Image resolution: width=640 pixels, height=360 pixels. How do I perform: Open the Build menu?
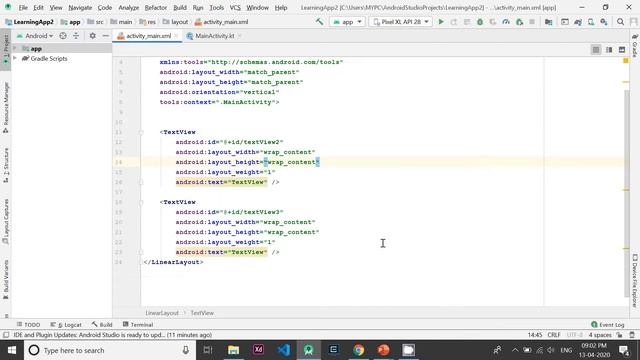pyautogui.click(x=180, y=7)
